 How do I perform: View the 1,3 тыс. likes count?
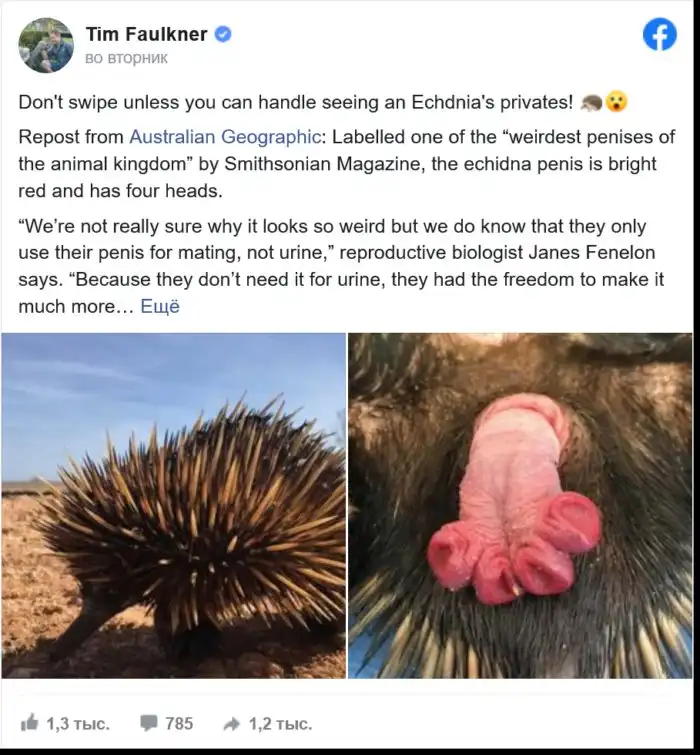coord(78,723)
